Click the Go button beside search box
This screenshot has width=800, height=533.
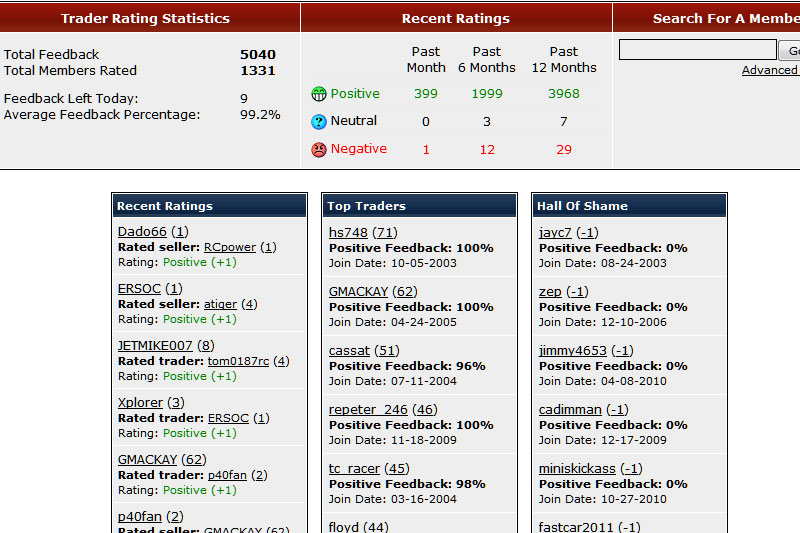click(x=791, y=50)
